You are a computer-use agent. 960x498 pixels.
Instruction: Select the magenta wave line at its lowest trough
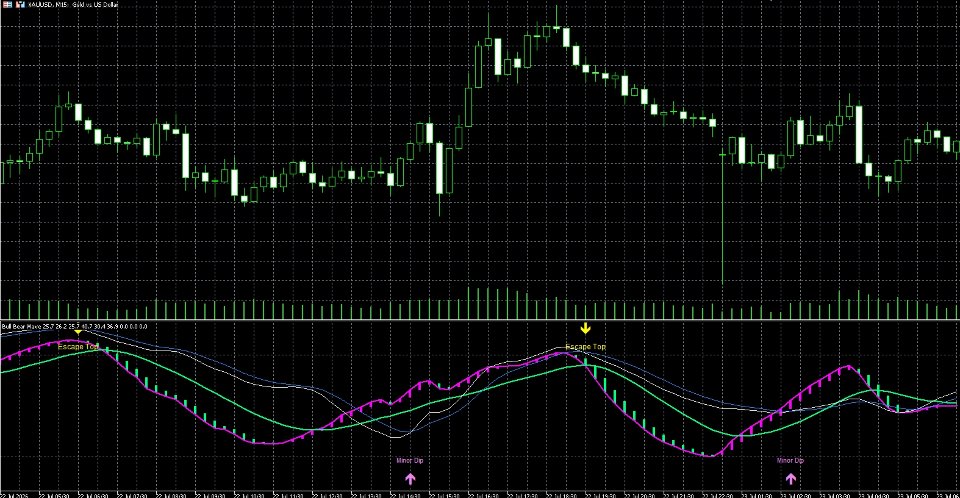tap(710, 456)
